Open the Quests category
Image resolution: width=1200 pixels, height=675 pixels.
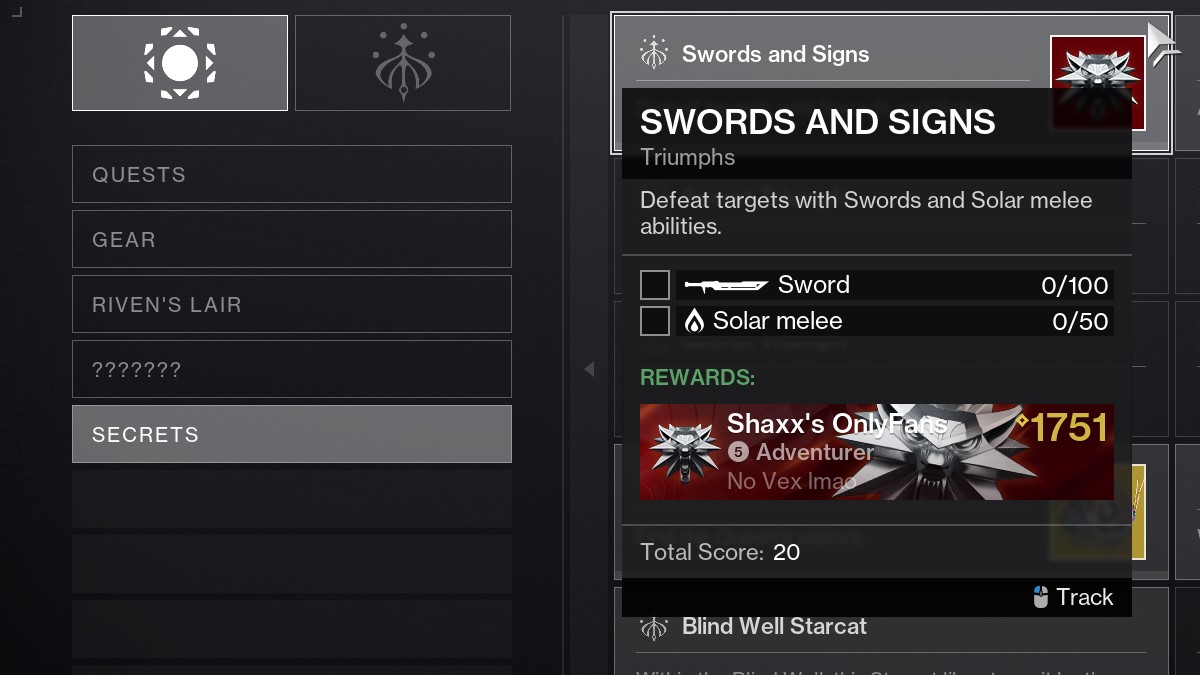291,174
